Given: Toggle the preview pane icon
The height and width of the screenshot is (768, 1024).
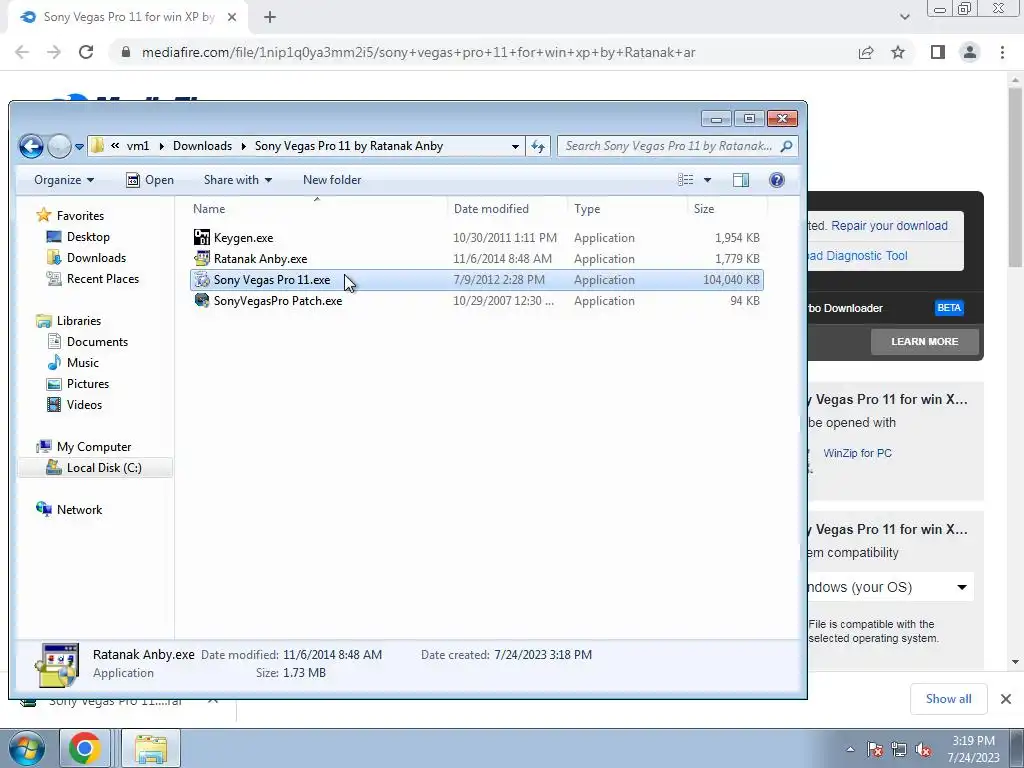Looking at the screenshot, I should (x=741, y=180).
